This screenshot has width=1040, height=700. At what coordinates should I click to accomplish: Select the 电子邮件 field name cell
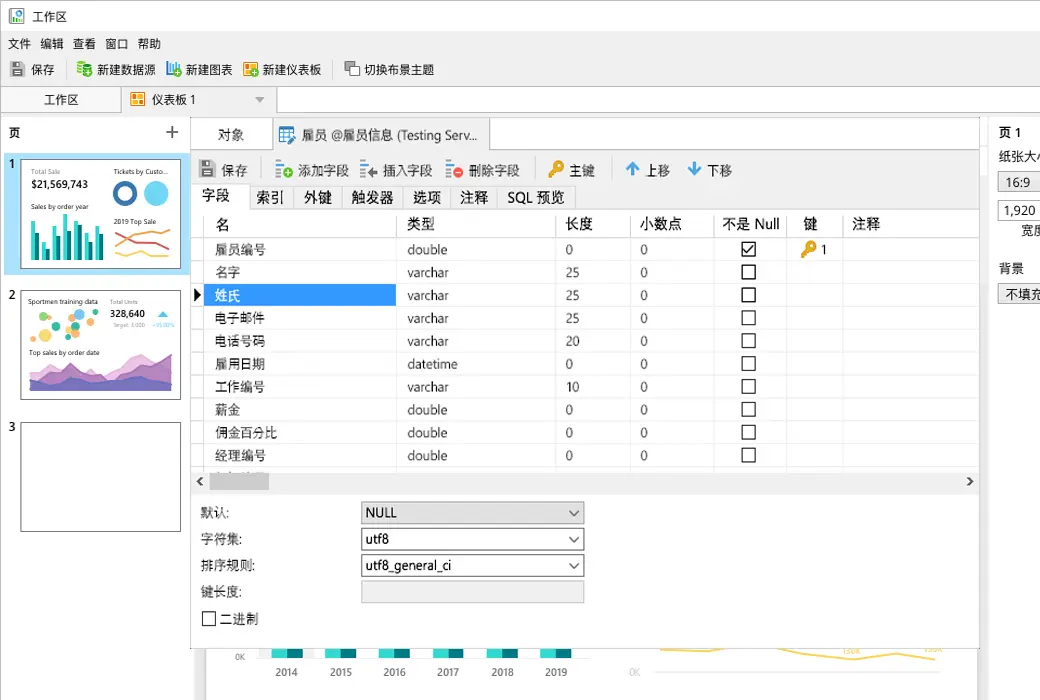pyautogui.click(x=300, y=318)
